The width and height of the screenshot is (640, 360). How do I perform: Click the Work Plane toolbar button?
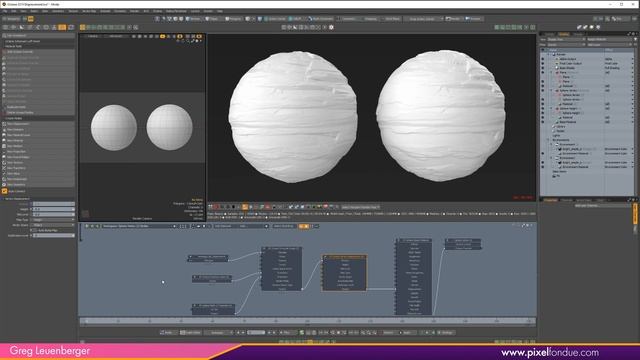[392, 19]
